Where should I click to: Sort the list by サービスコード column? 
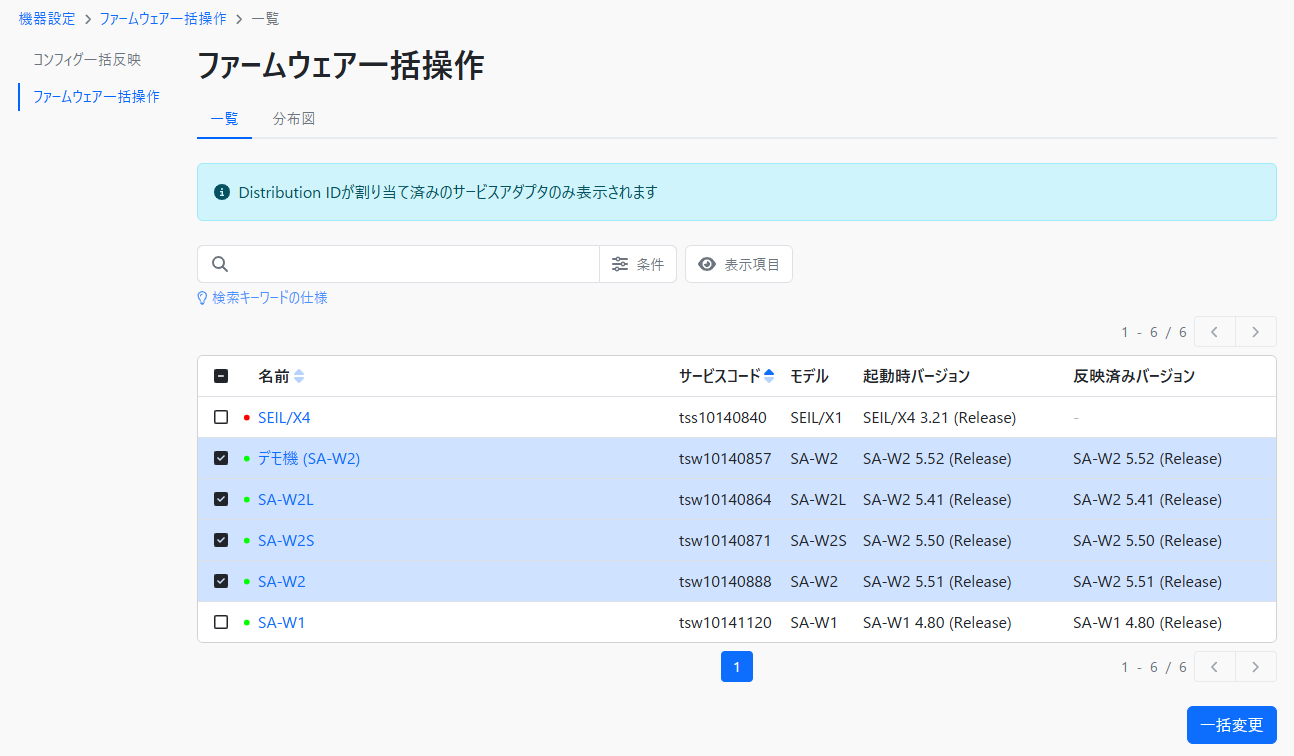point(726,376)
